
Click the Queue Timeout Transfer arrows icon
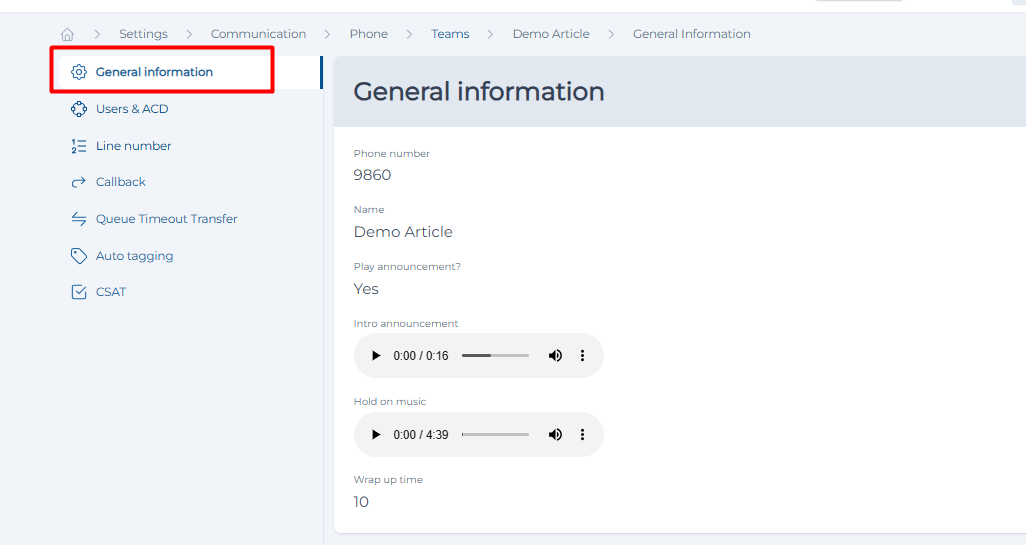click(x=79, y=219)
